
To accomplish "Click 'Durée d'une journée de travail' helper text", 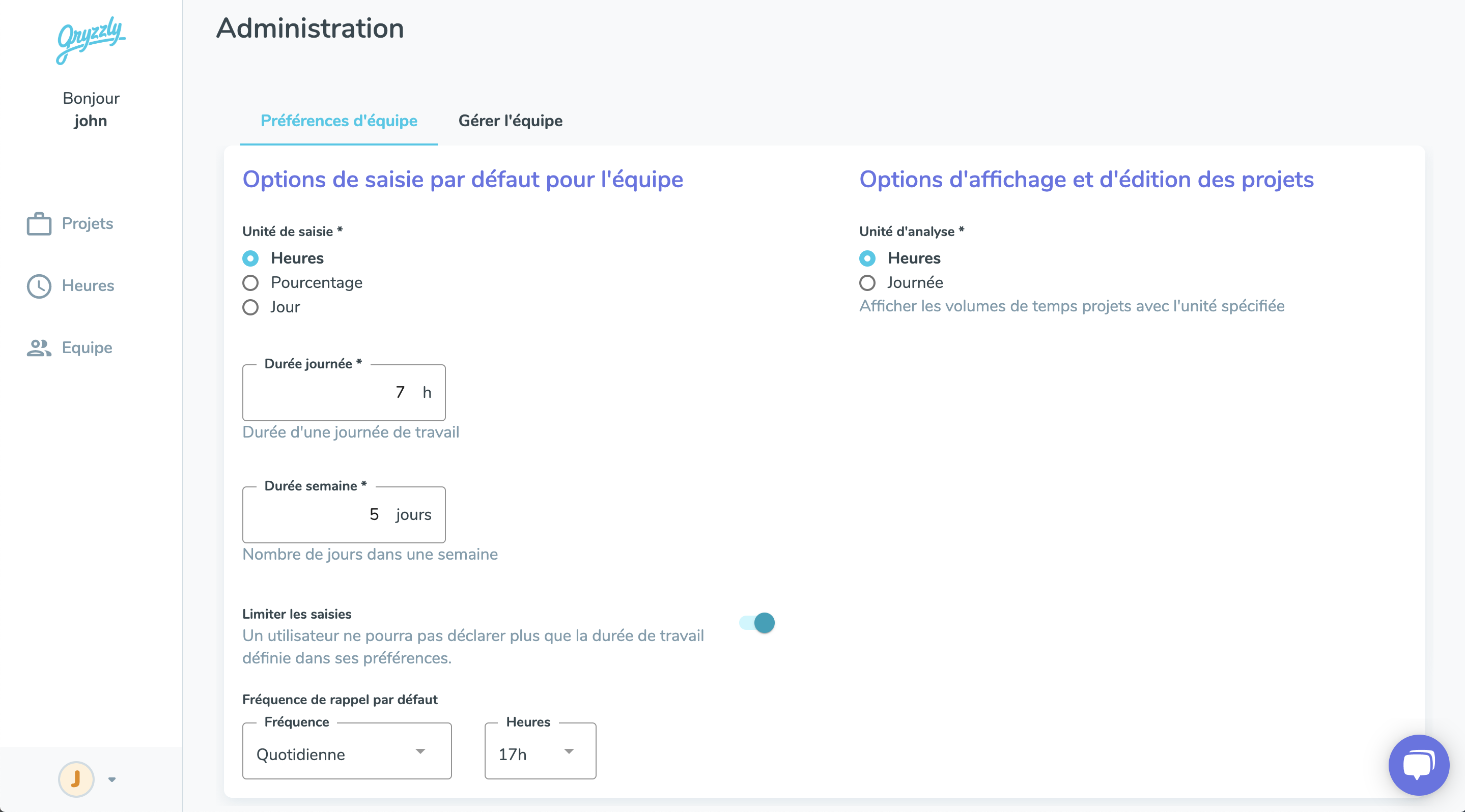I will (351, 432).
